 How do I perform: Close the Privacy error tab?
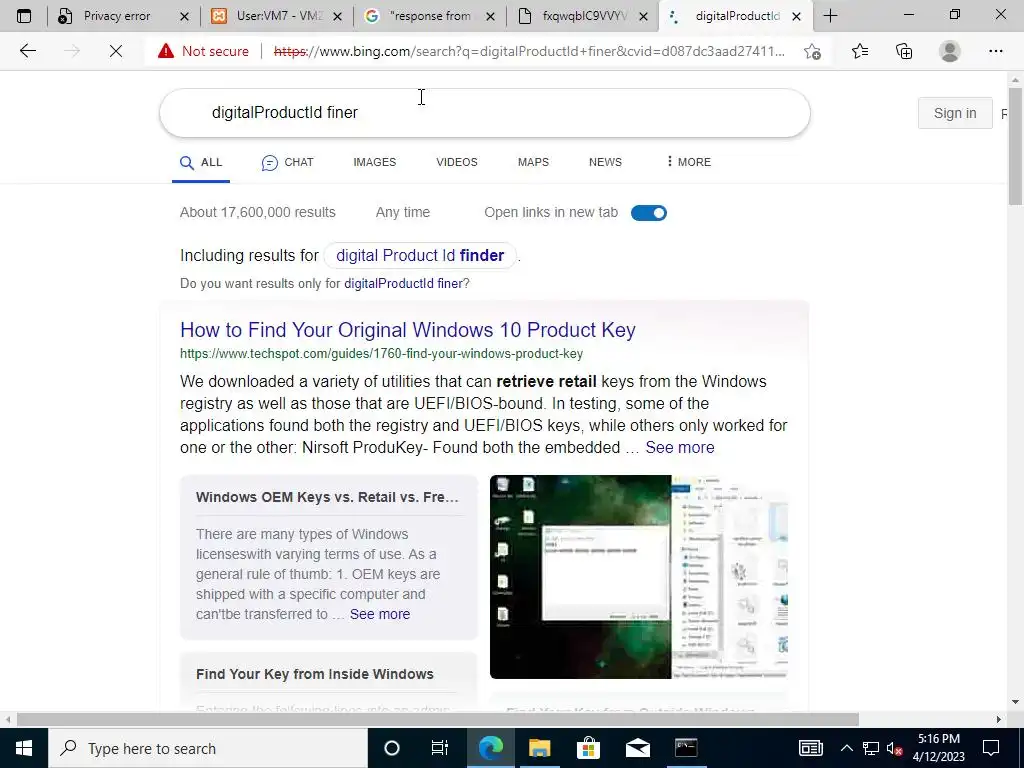coord(184,16)
